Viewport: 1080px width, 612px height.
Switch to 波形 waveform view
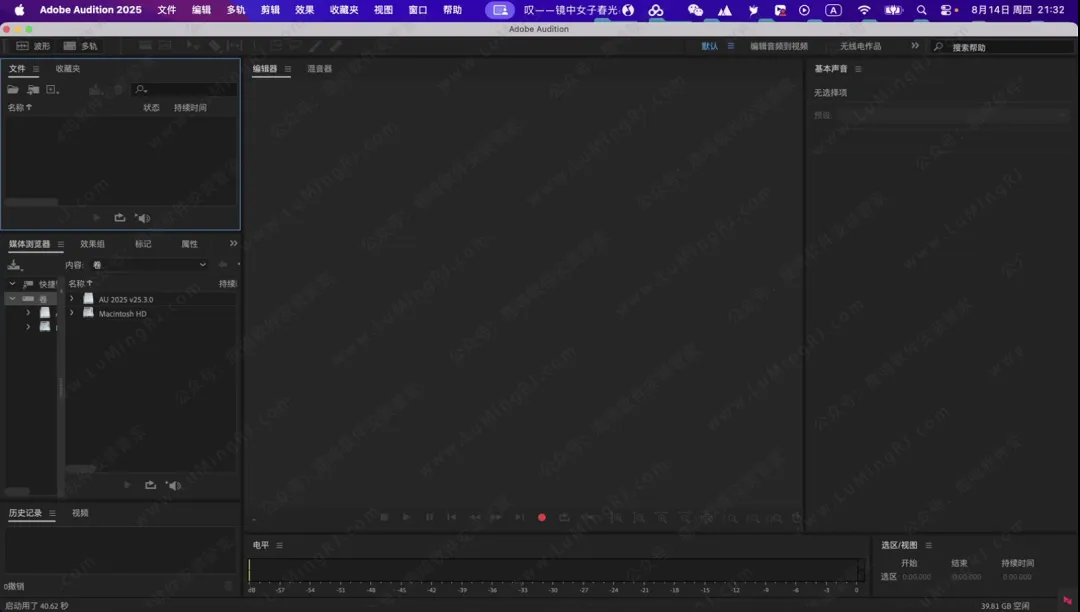tap(32, 46)
